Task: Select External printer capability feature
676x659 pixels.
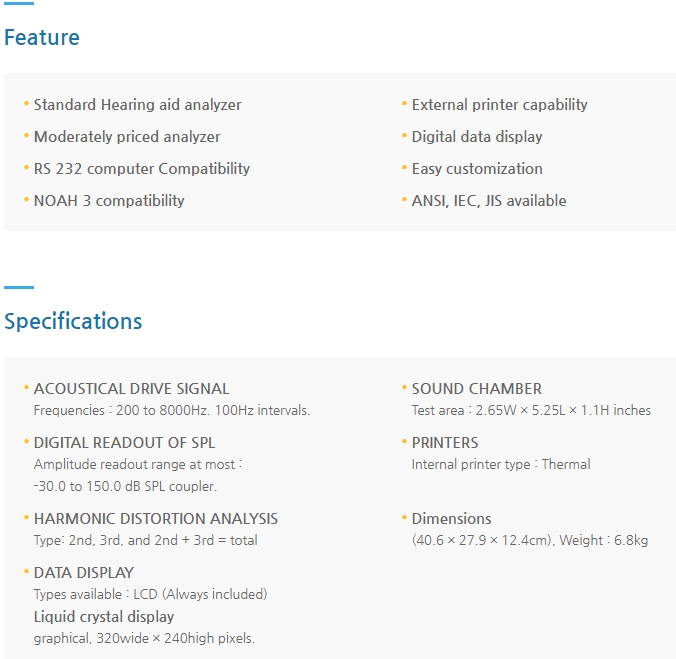Action: pyautogui.click(x=499, y=105)
